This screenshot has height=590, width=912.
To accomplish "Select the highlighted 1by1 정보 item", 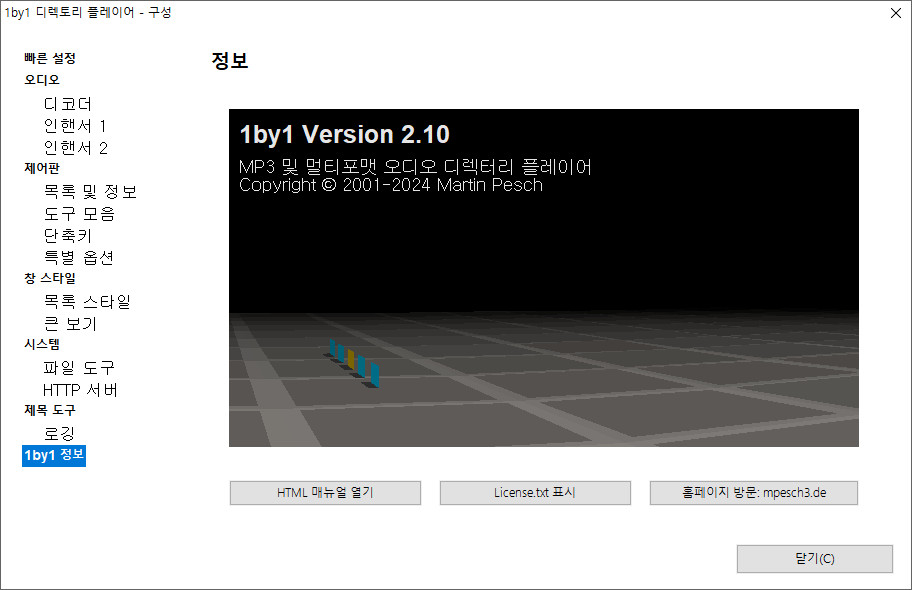I will click(x=54, y=456).
